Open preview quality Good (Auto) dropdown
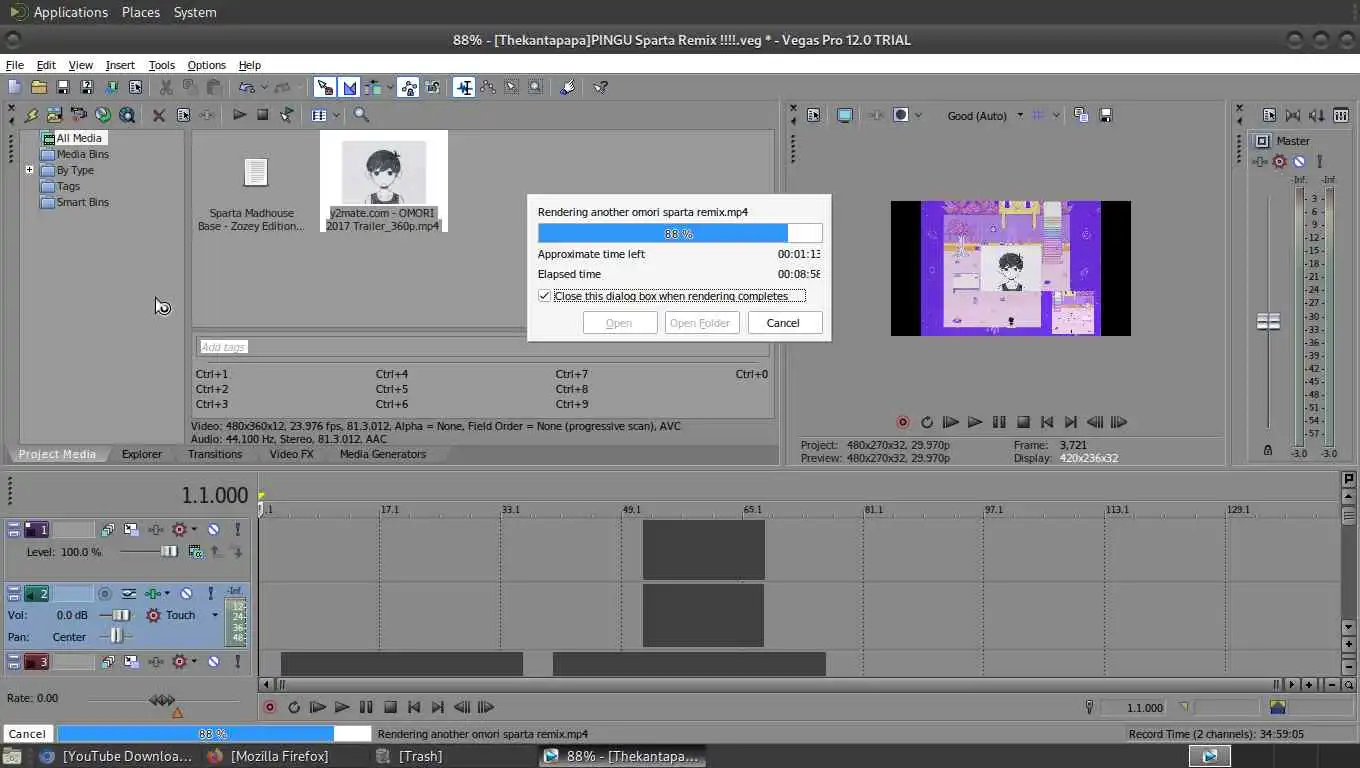The width and height of the screenshot is (1360, 768). (985, 115)
